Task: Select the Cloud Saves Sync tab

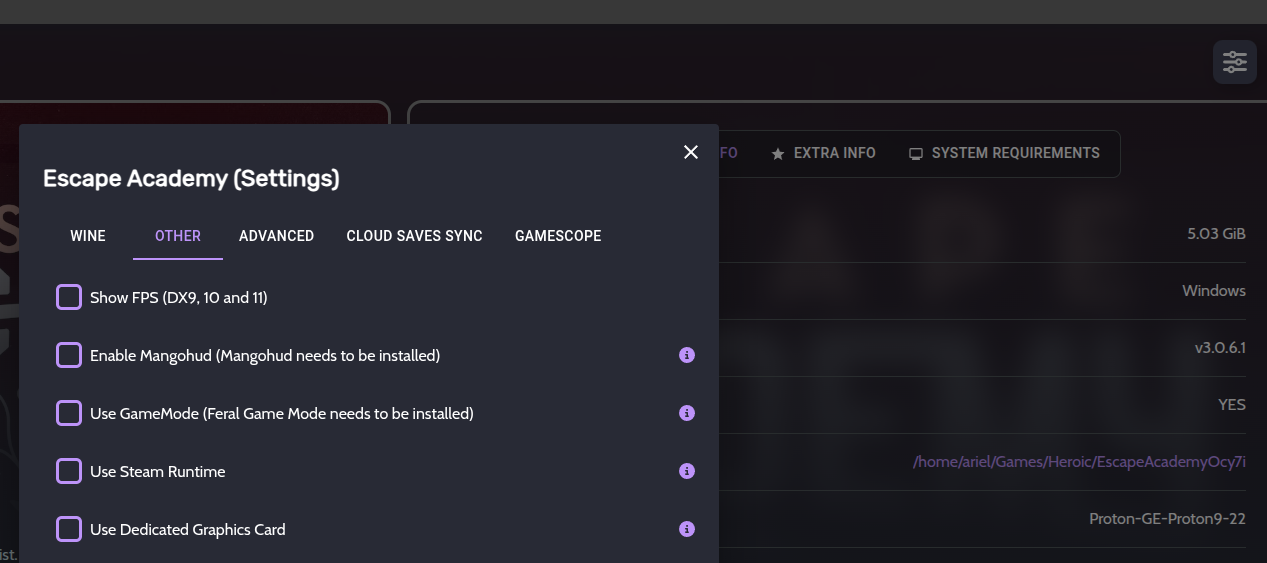Action: (x=415, y=236)
